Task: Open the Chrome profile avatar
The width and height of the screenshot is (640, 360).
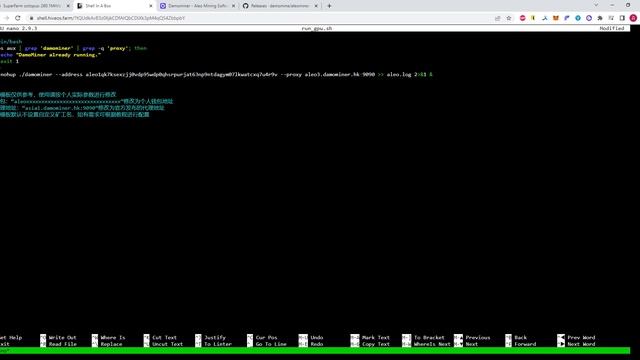Action: (633, 18)
